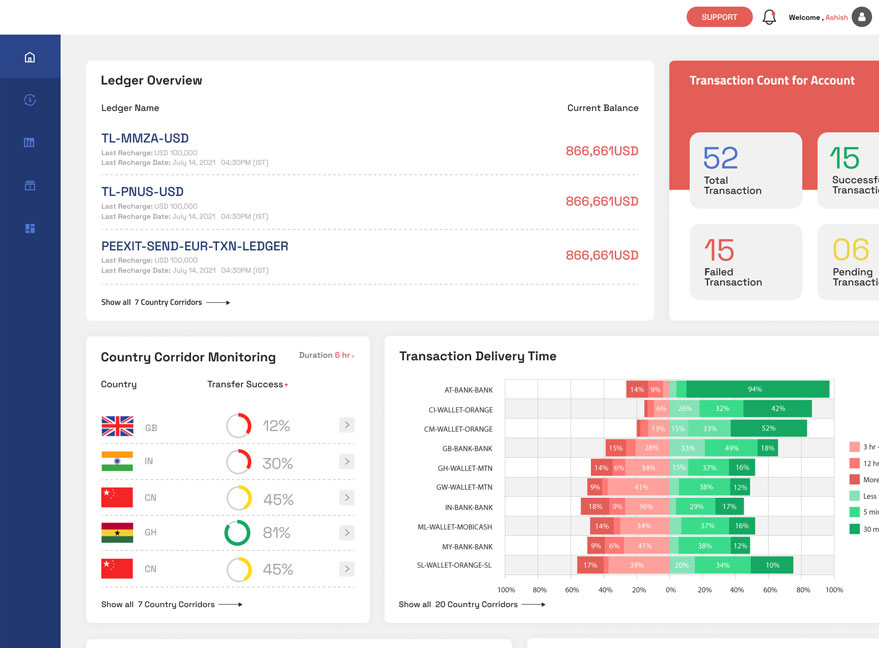This screenshot has width=879, height=648.
Task: Click the 49% bar for GB-BANK-BANK
Action: [x=732, y=448]
